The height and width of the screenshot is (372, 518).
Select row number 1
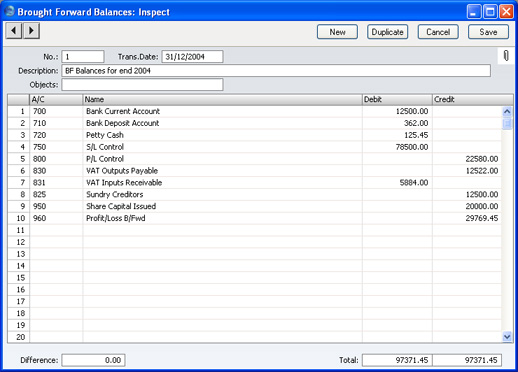[x=19, y=111]
